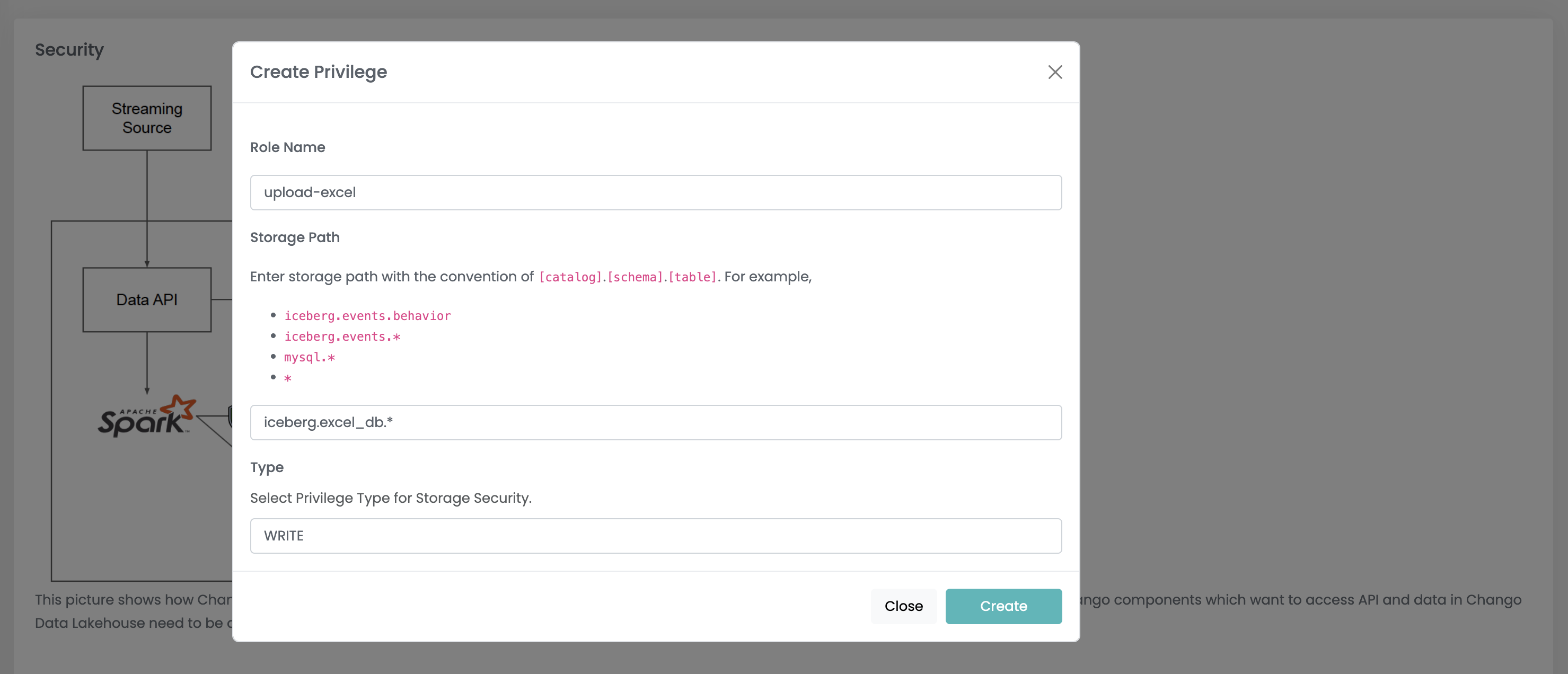This screenshot has height=674, width=1568.
Task: Click the Create button
Action: 1003,606
